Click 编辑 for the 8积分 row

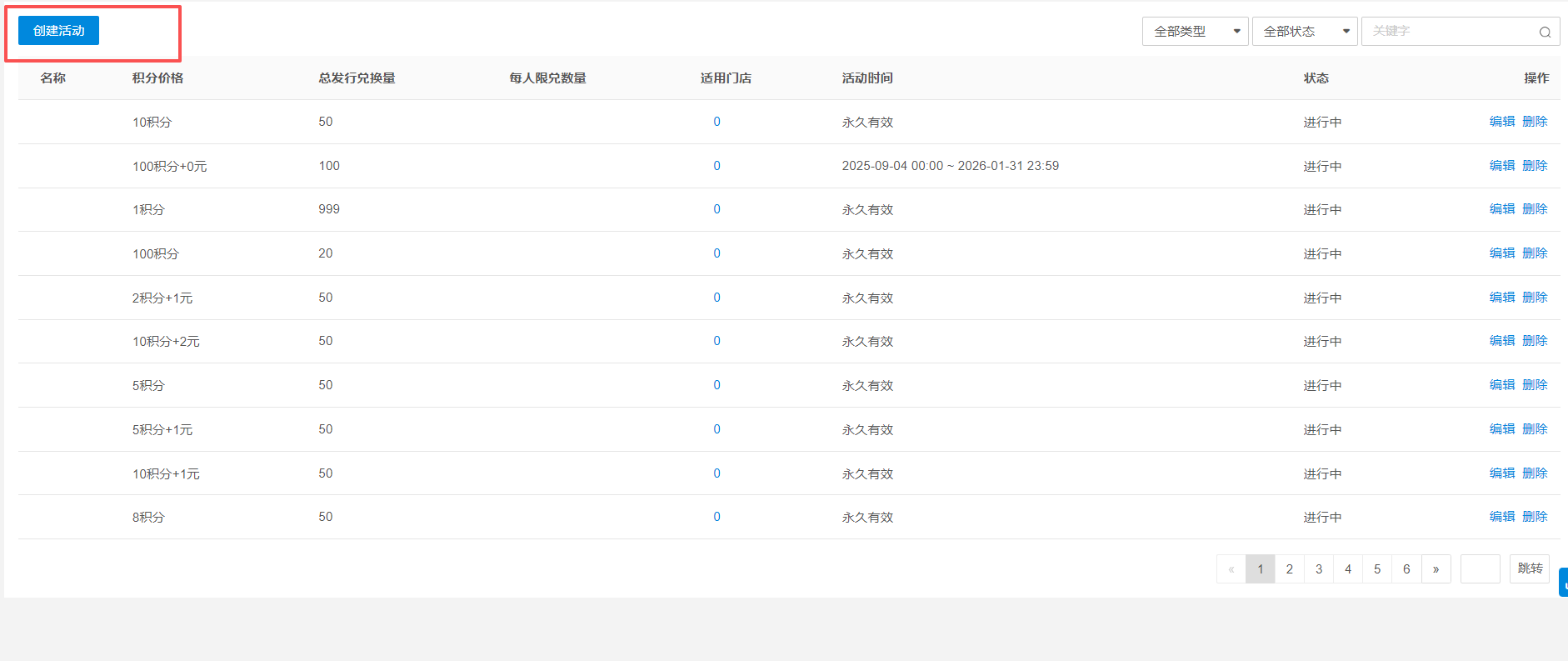(1501, 517)
